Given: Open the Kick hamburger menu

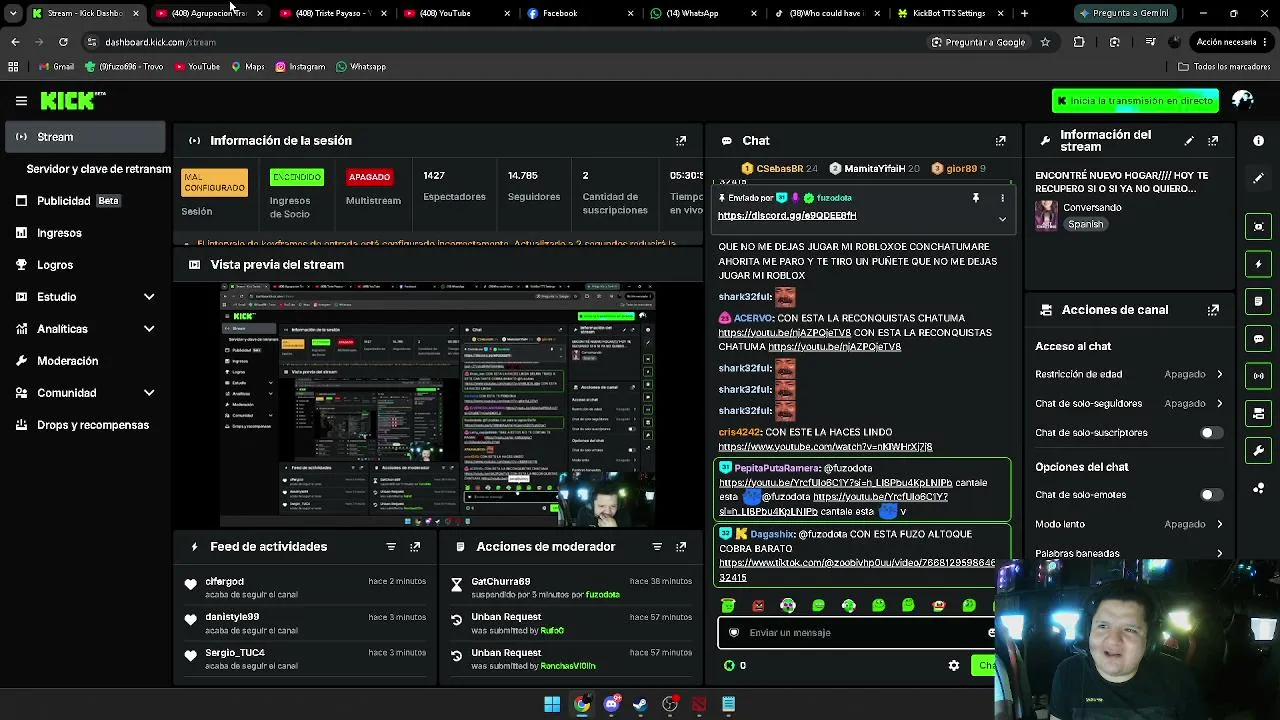Looking at the screenshot, I should [21, 101].
